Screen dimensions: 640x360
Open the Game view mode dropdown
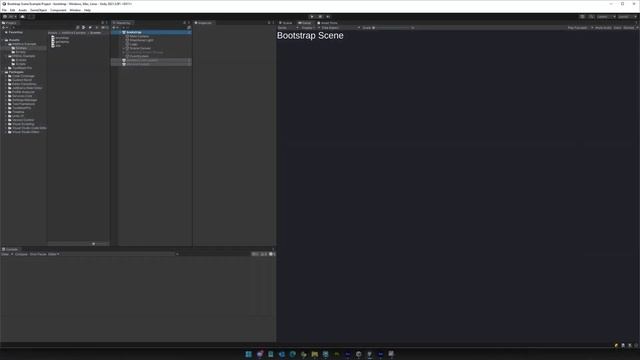tap(288, 28)
